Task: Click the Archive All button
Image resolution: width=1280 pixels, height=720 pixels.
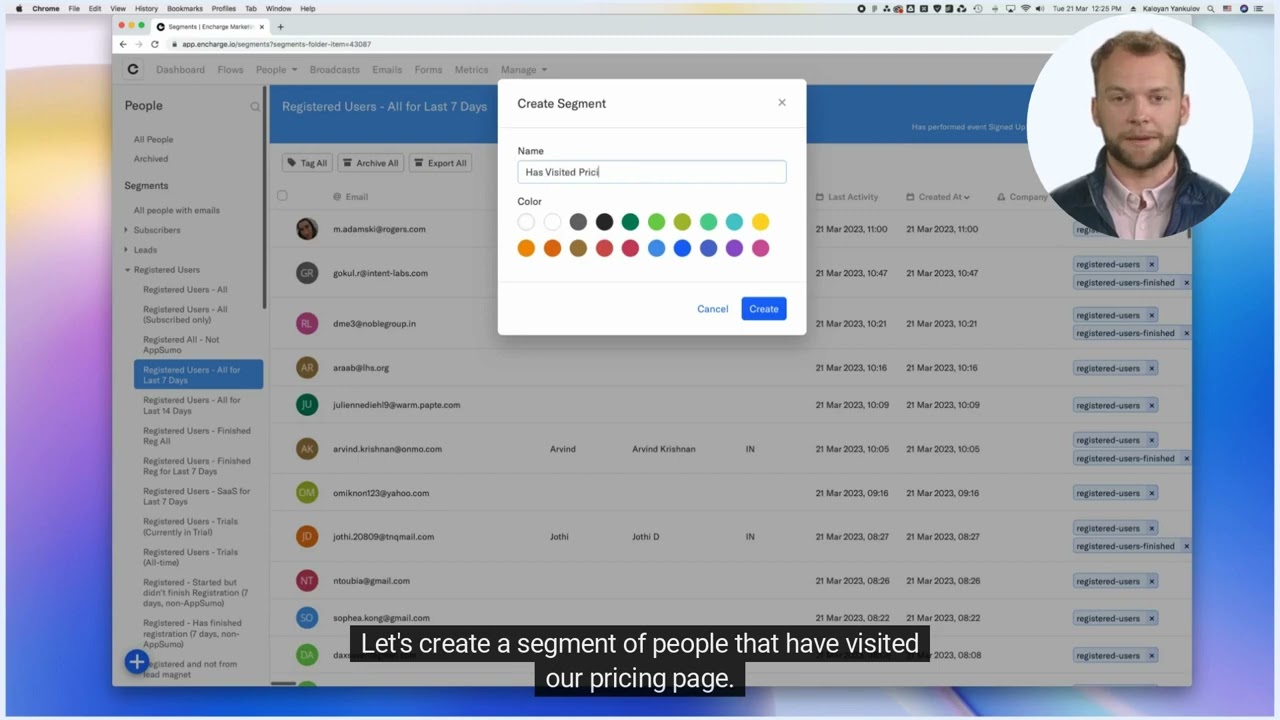Action: coord(370,163)
